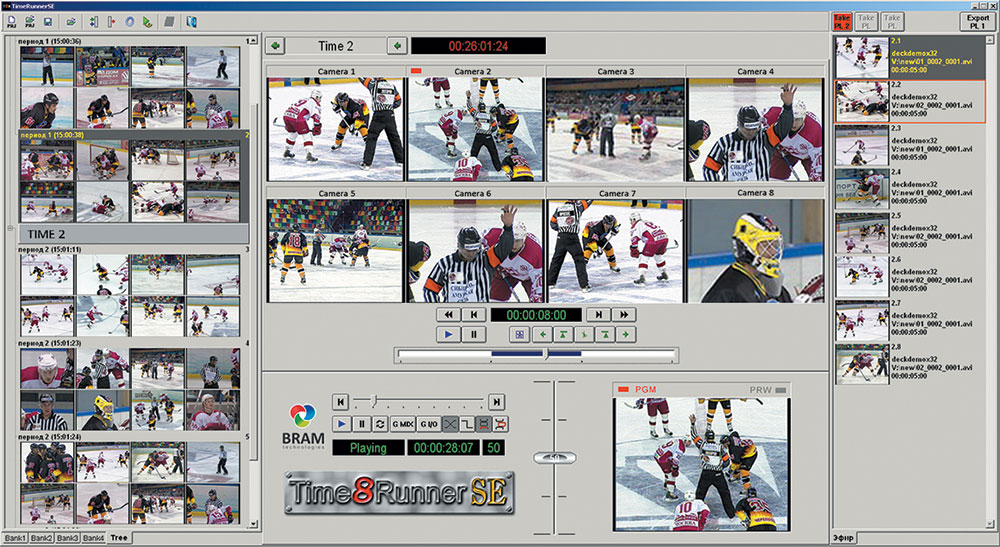Click the G MIX button
The height and width of the screenshot is (547, 1000).
tap(402, 424)
